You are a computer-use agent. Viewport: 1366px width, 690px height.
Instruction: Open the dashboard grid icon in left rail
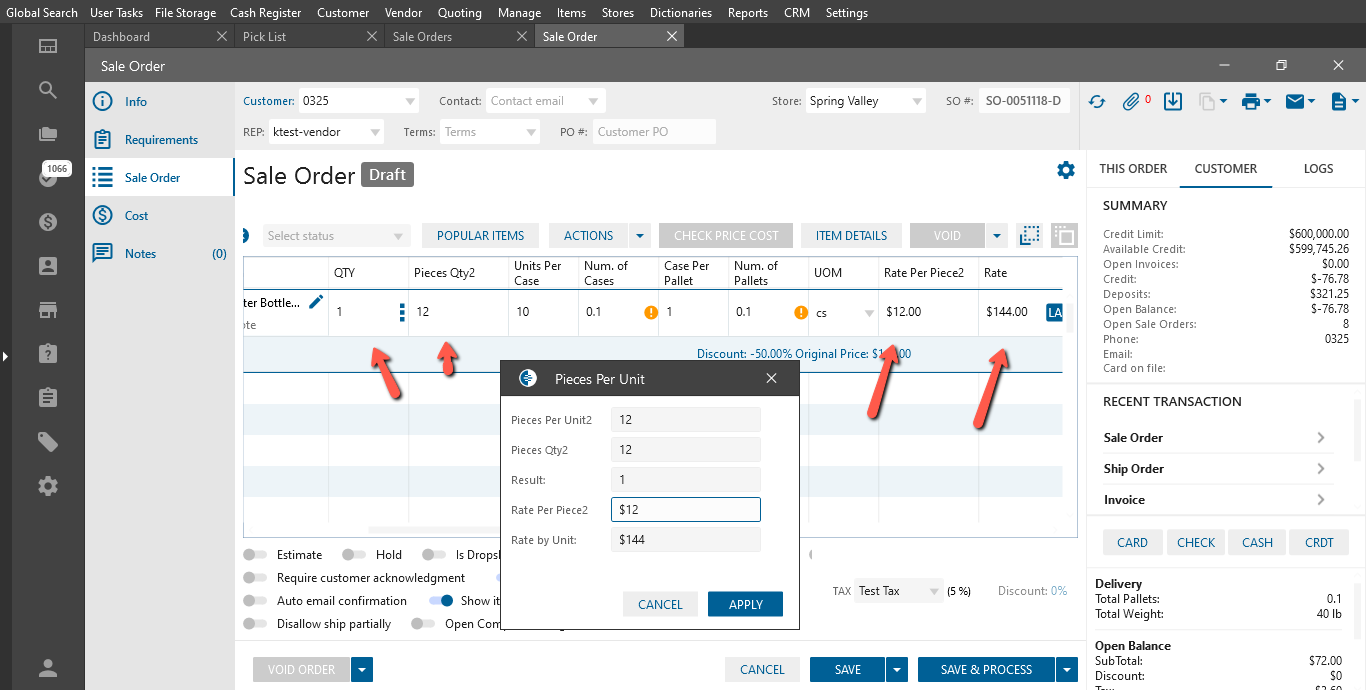[47, 46]
